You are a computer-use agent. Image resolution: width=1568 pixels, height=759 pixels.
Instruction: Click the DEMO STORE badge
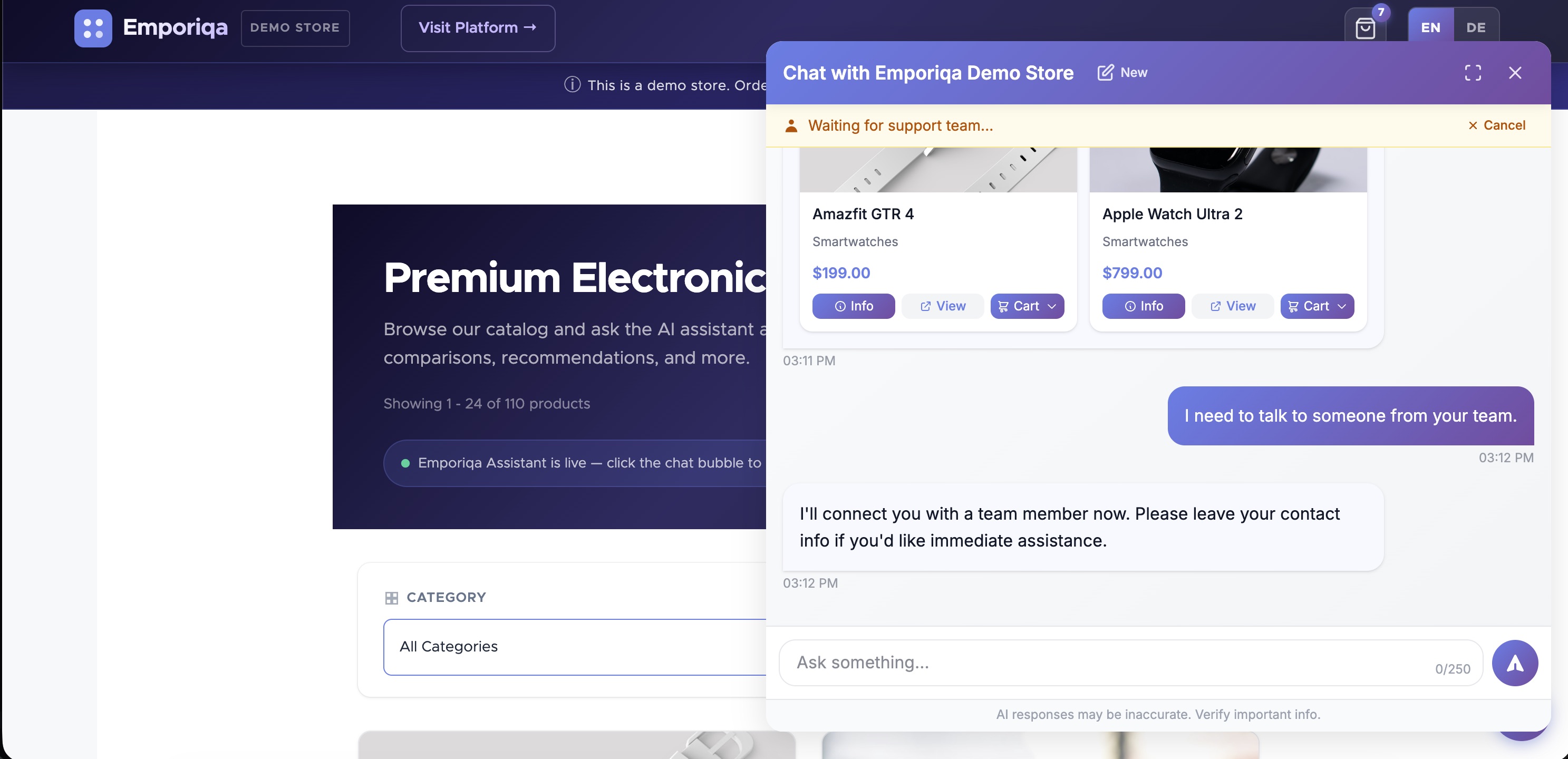tap(295, 28)
